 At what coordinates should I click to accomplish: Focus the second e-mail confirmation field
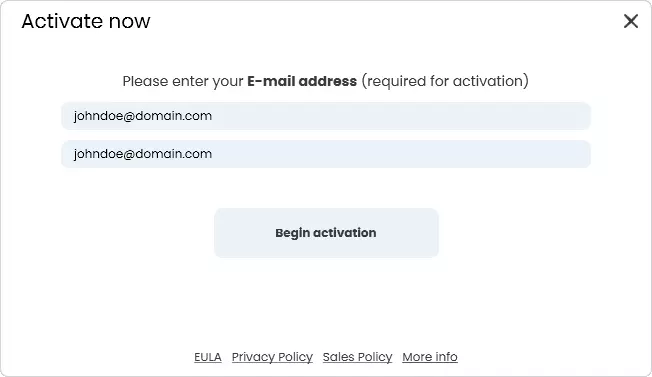pyautogui.click(x=326, y=154)
